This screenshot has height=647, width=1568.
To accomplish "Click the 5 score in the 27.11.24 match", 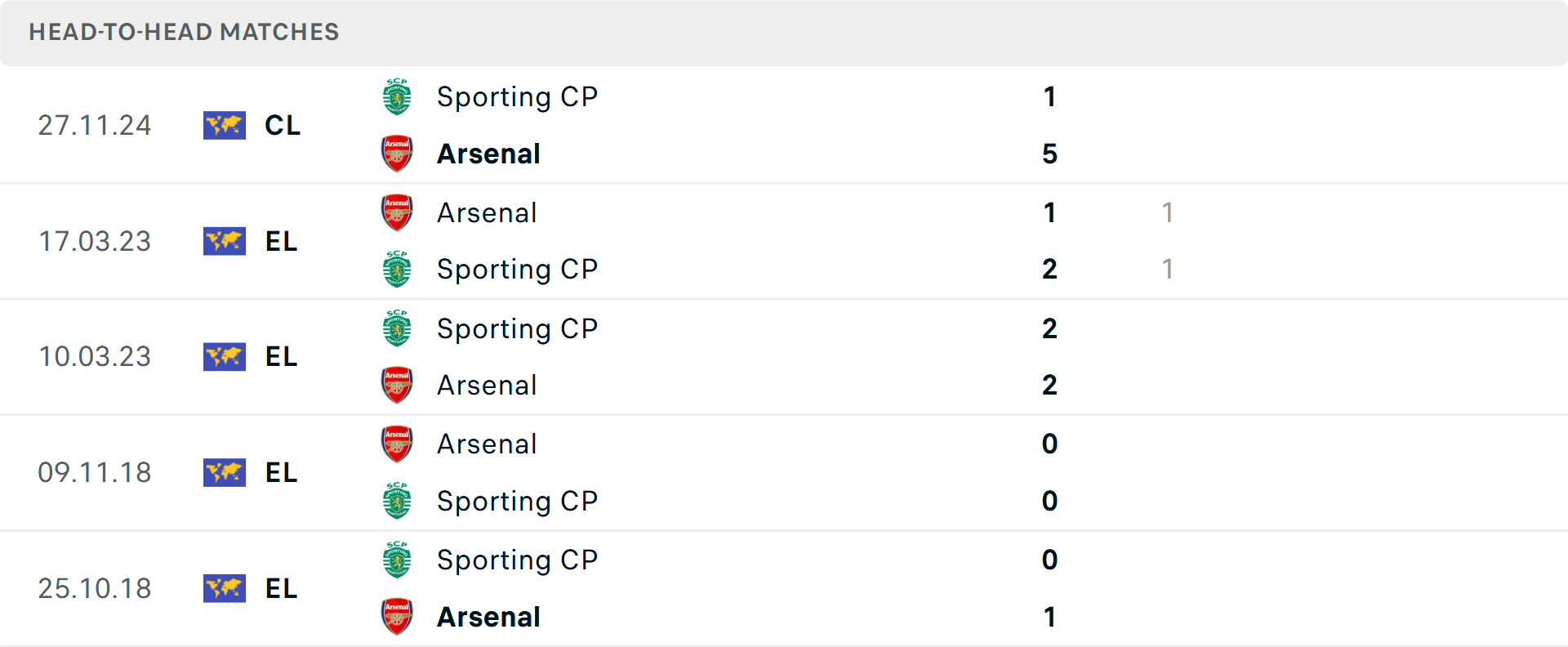I will pyautogui.click(x=1050, y=154).
